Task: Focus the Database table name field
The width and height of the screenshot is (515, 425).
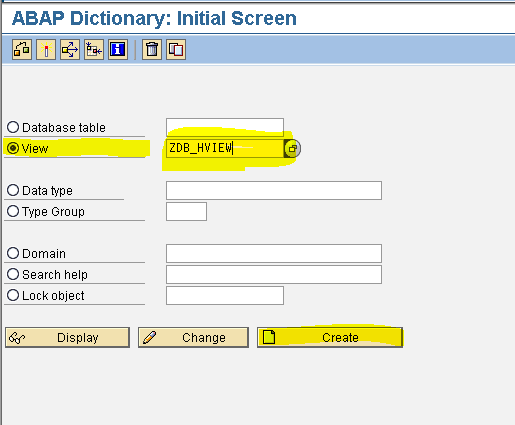Action: pos(225,127)
